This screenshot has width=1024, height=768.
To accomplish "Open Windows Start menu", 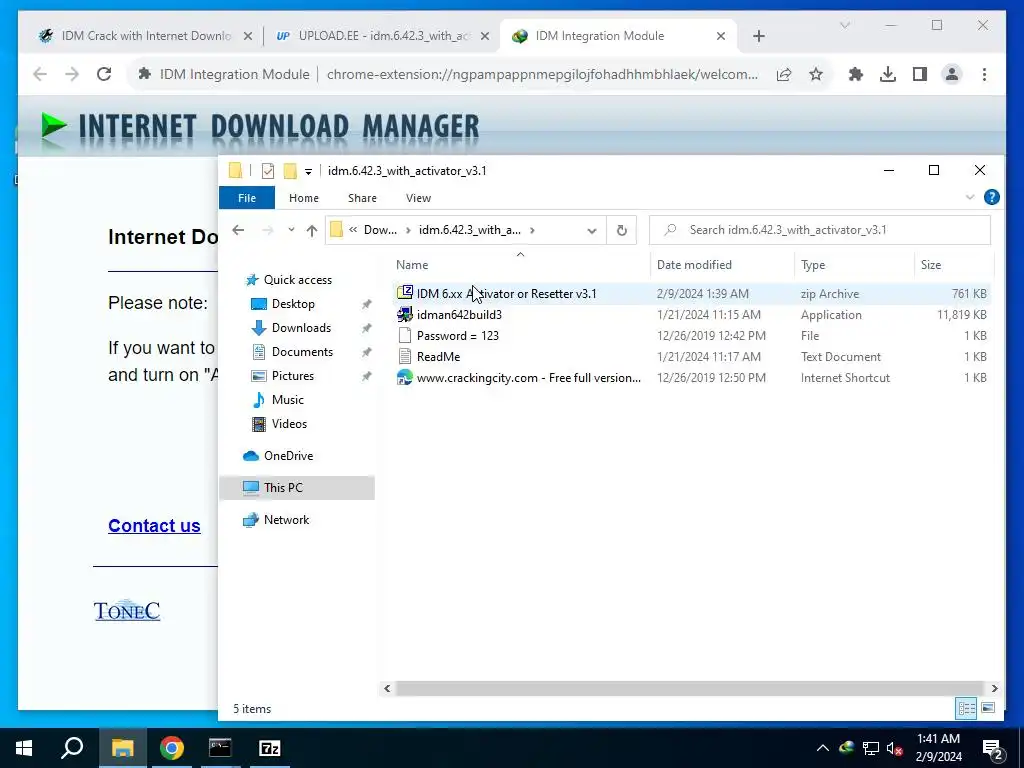I will coord(24,748).
